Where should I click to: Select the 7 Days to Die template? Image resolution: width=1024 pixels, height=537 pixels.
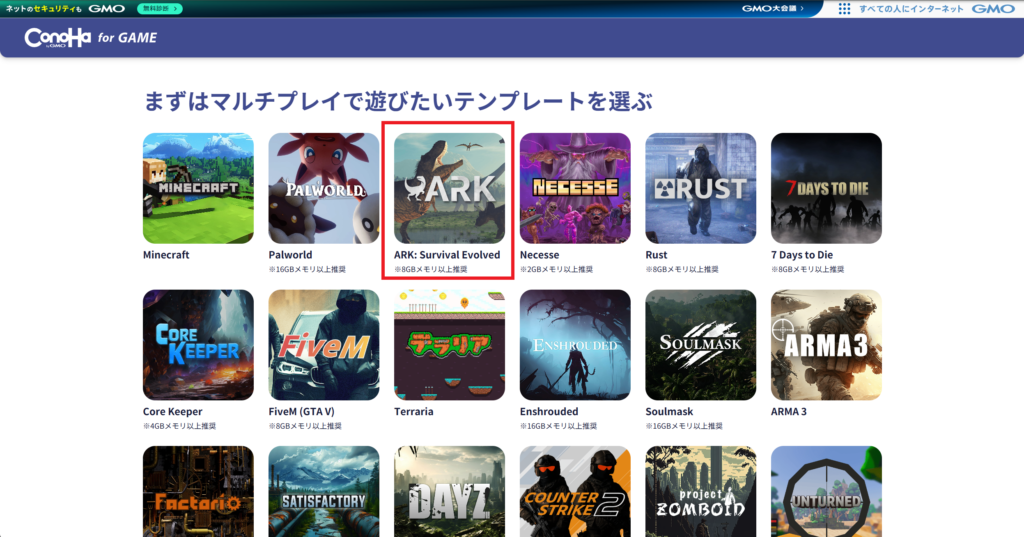pyautogui.click(x=826, y=188)
